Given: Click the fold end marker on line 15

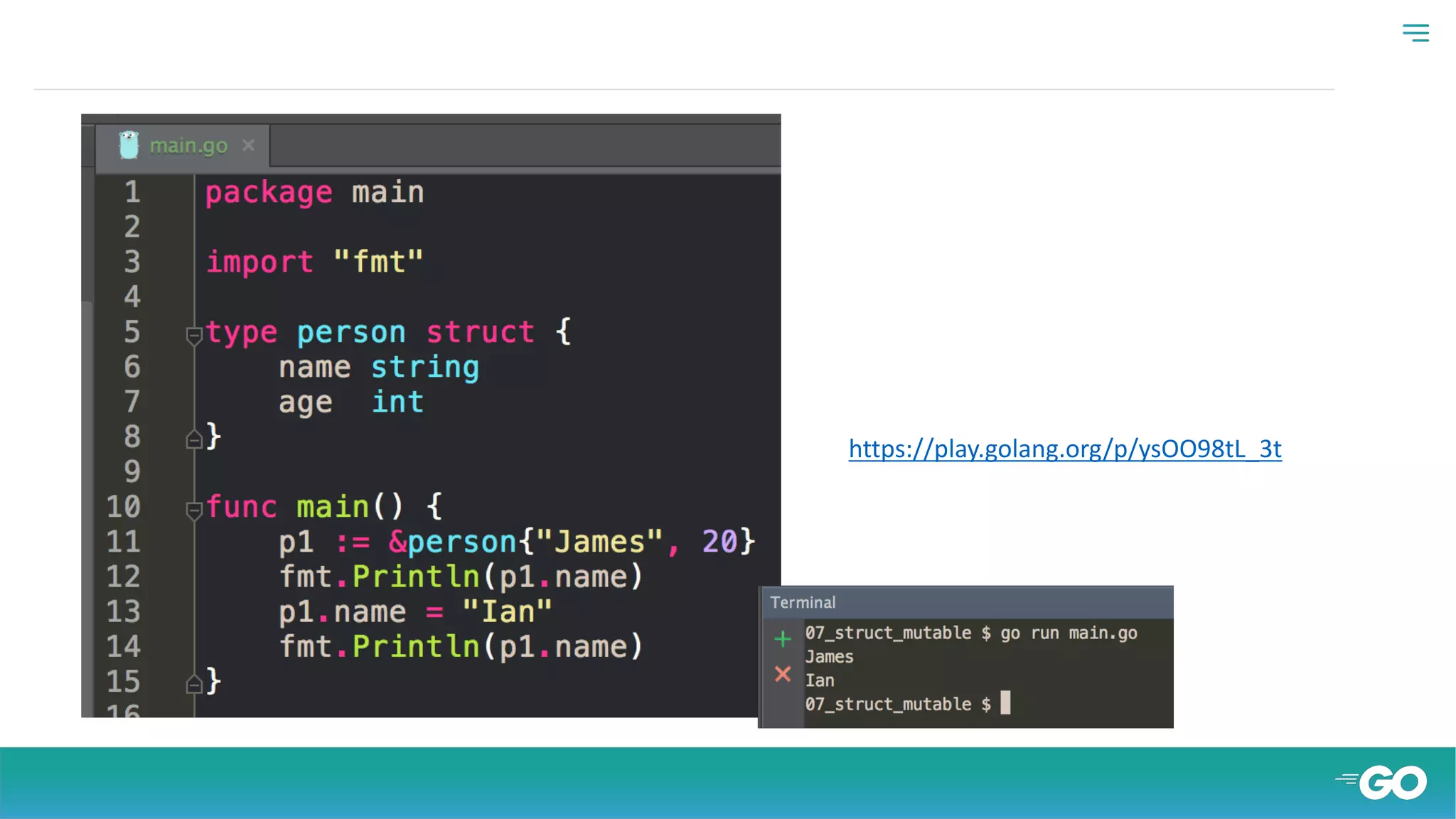Looking at the screenshot, I should pos(193,684).
